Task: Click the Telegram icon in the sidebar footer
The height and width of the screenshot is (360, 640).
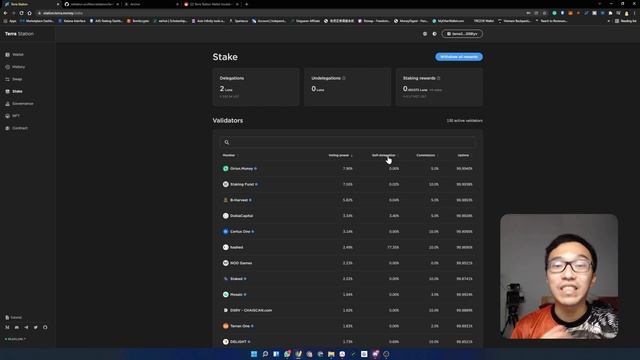Action: (26, 327)
